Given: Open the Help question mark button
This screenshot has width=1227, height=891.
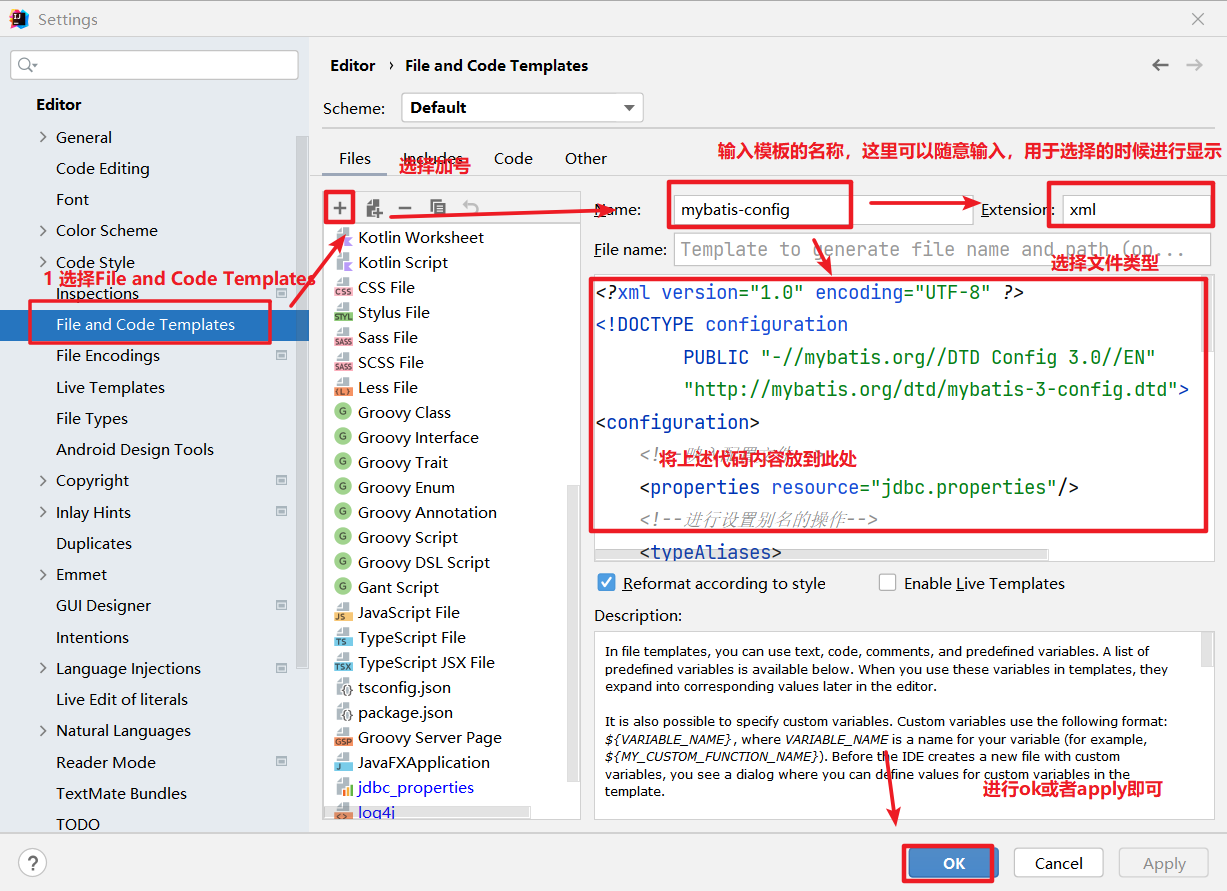Looking at the screenshot, I should [x=32, y=863].
